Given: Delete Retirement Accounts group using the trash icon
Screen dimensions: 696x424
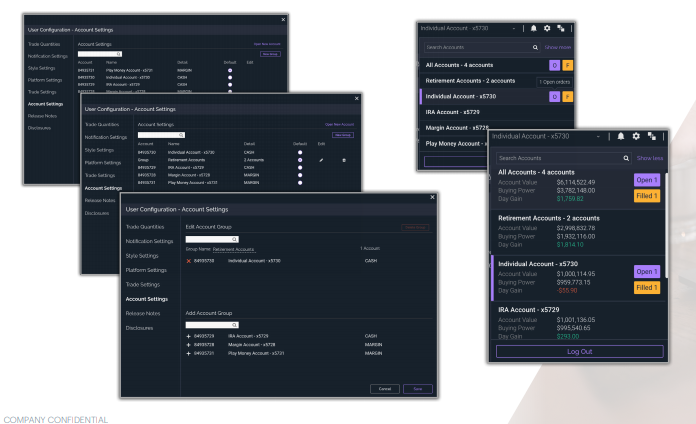Looking at the screenshot, I should point(344,160).
